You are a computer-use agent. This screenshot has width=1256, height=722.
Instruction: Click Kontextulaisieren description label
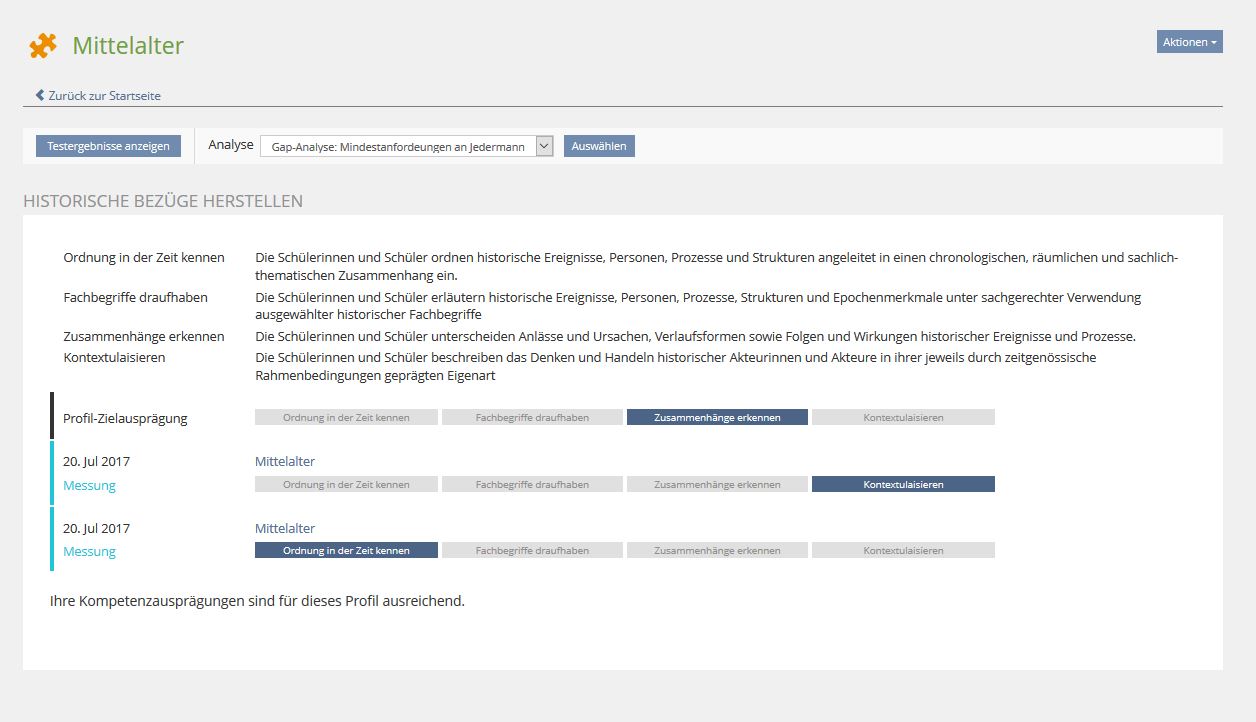114,357
